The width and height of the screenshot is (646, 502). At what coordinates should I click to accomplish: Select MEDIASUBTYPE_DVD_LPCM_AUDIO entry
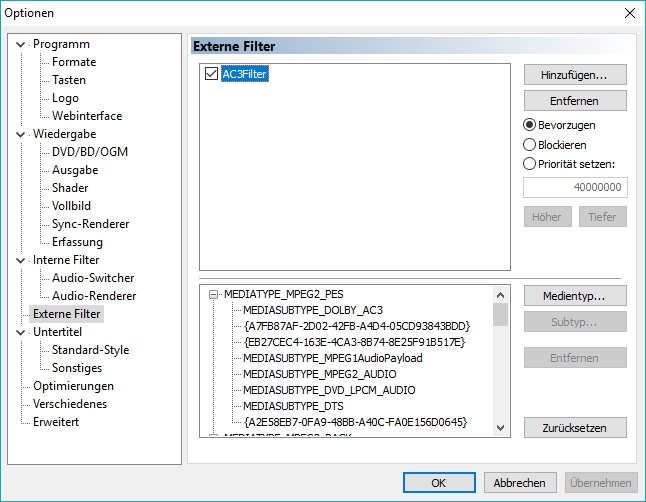[329, 390]
